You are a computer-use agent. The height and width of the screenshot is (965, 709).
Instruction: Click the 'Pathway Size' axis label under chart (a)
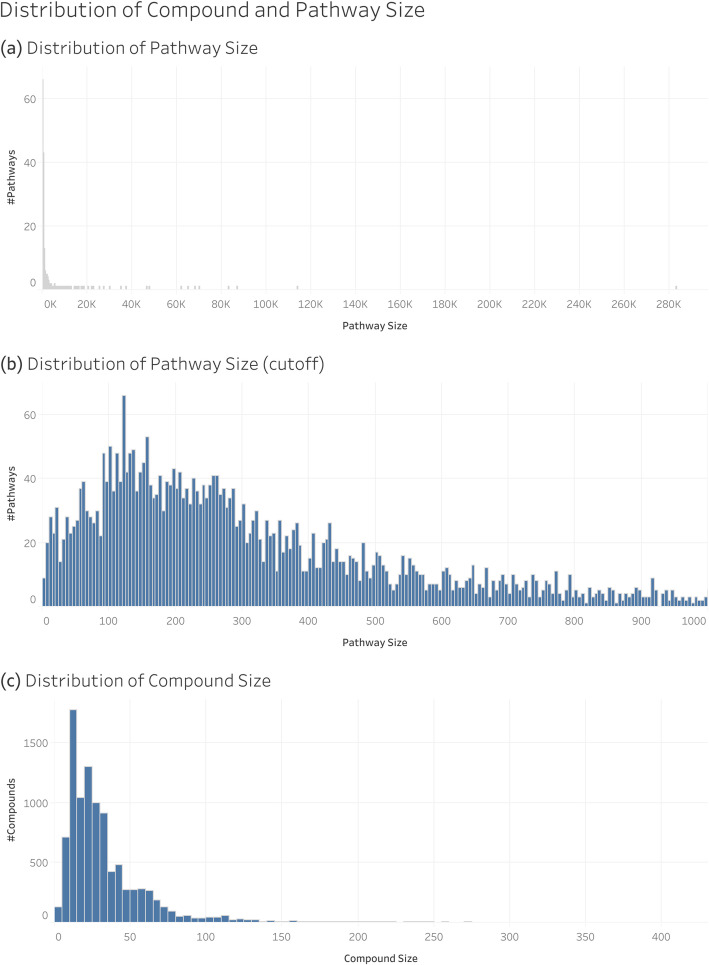[x=375, y=326]
